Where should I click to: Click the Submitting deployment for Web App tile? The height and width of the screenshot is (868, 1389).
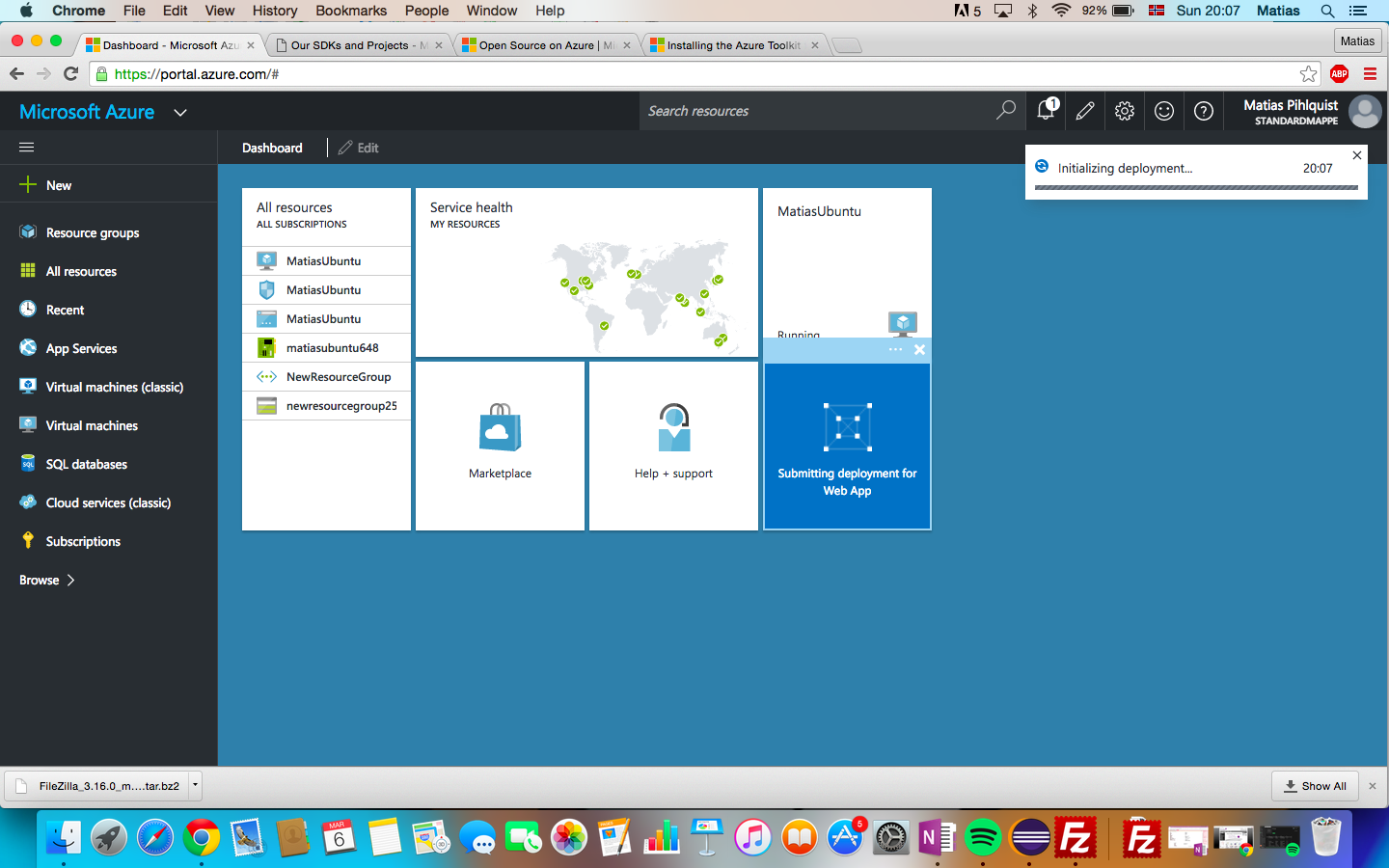click(x=847, y=446)
